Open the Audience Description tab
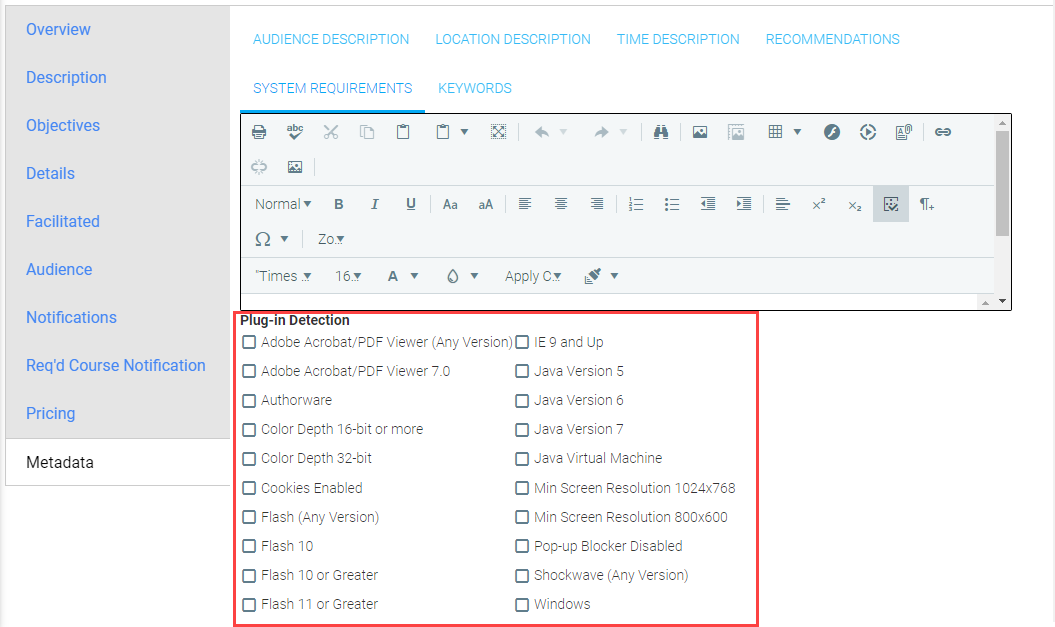 coord(331,39)
